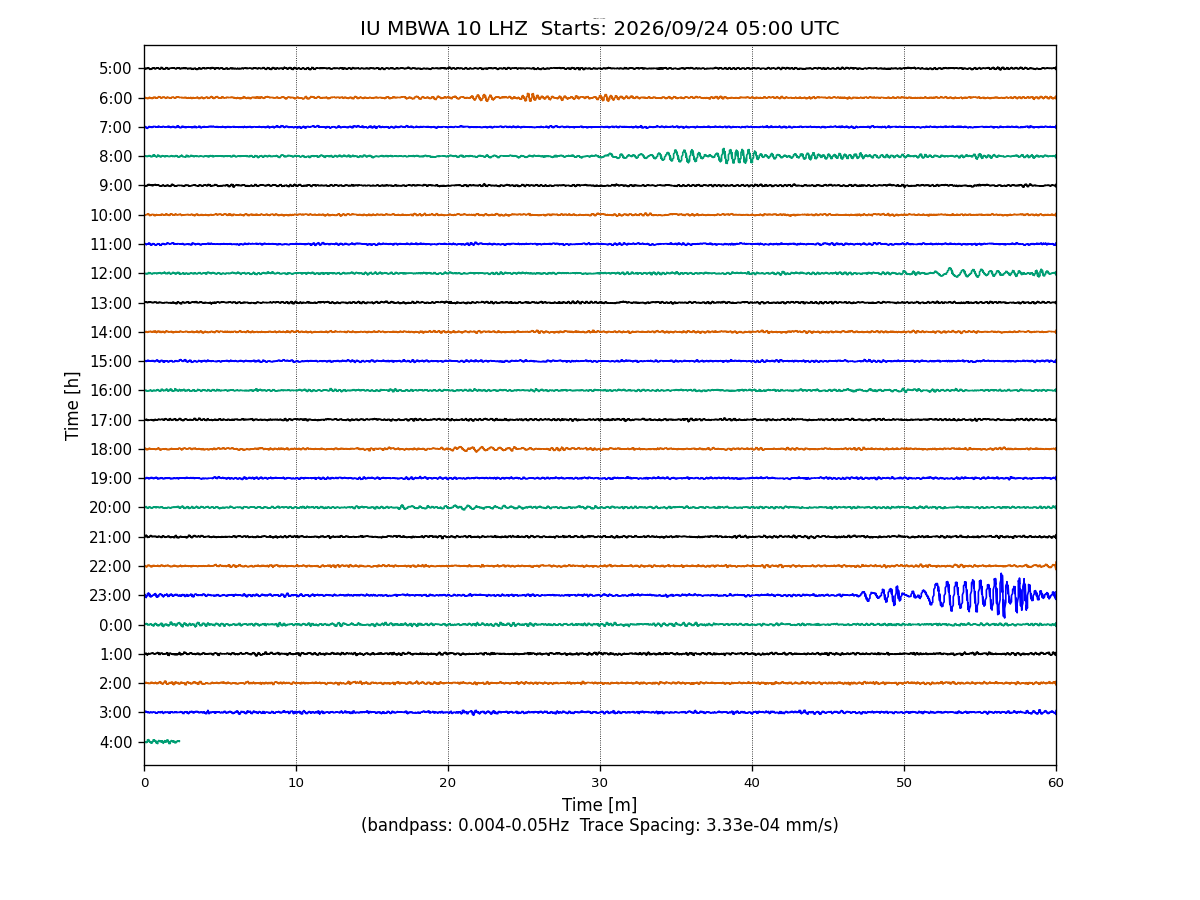Click the x-axis tick label 30
This screenshot has height=900, width=1200.
600,783
